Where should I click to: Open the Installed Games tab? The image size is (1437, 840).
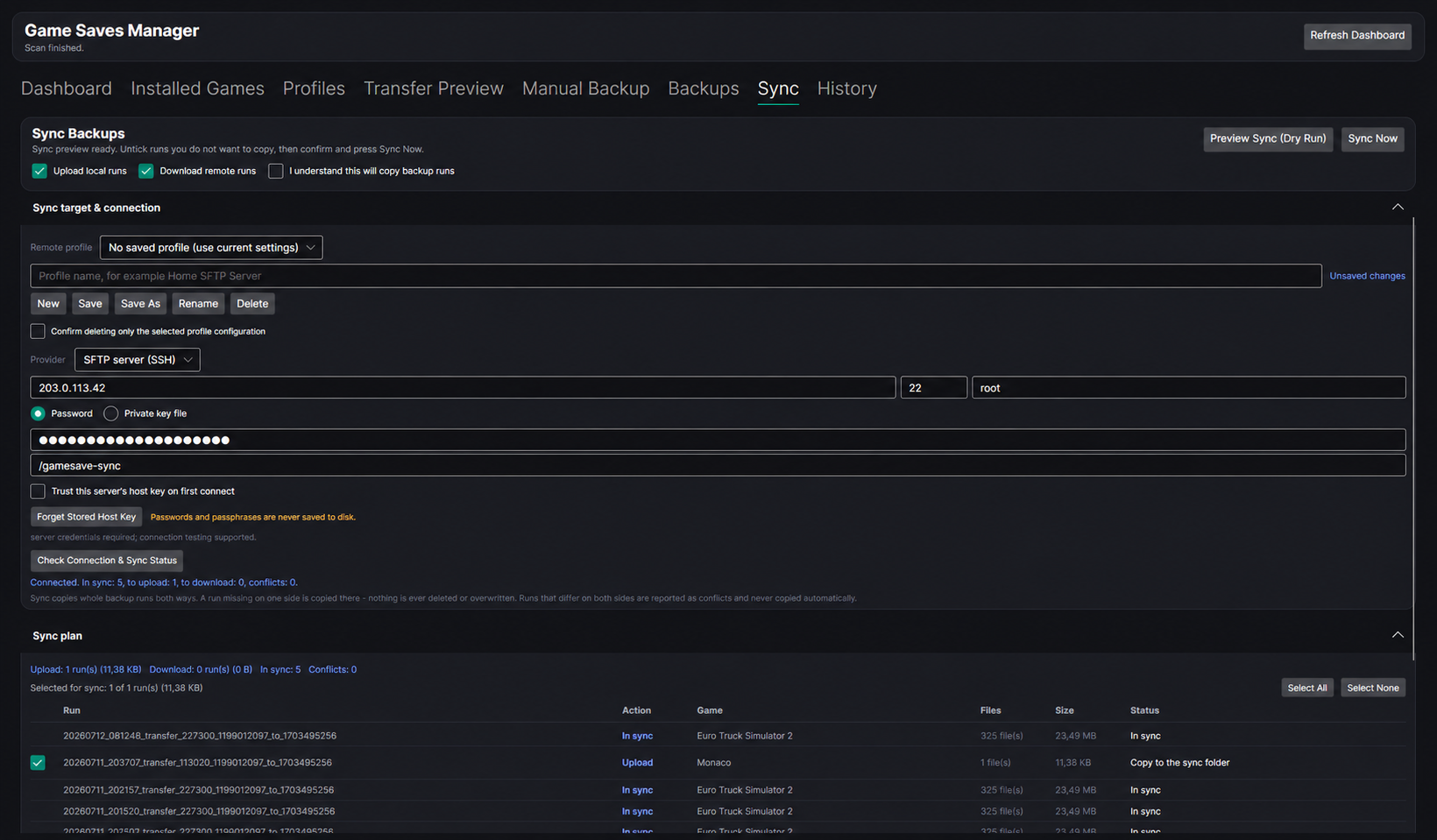pos(197,88)
